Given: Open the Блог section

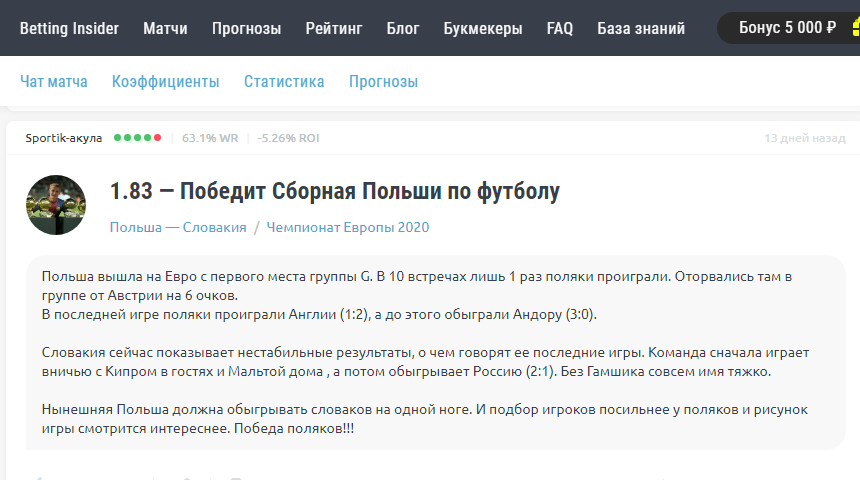Looking at the screenshot, I should click(403, 28).
